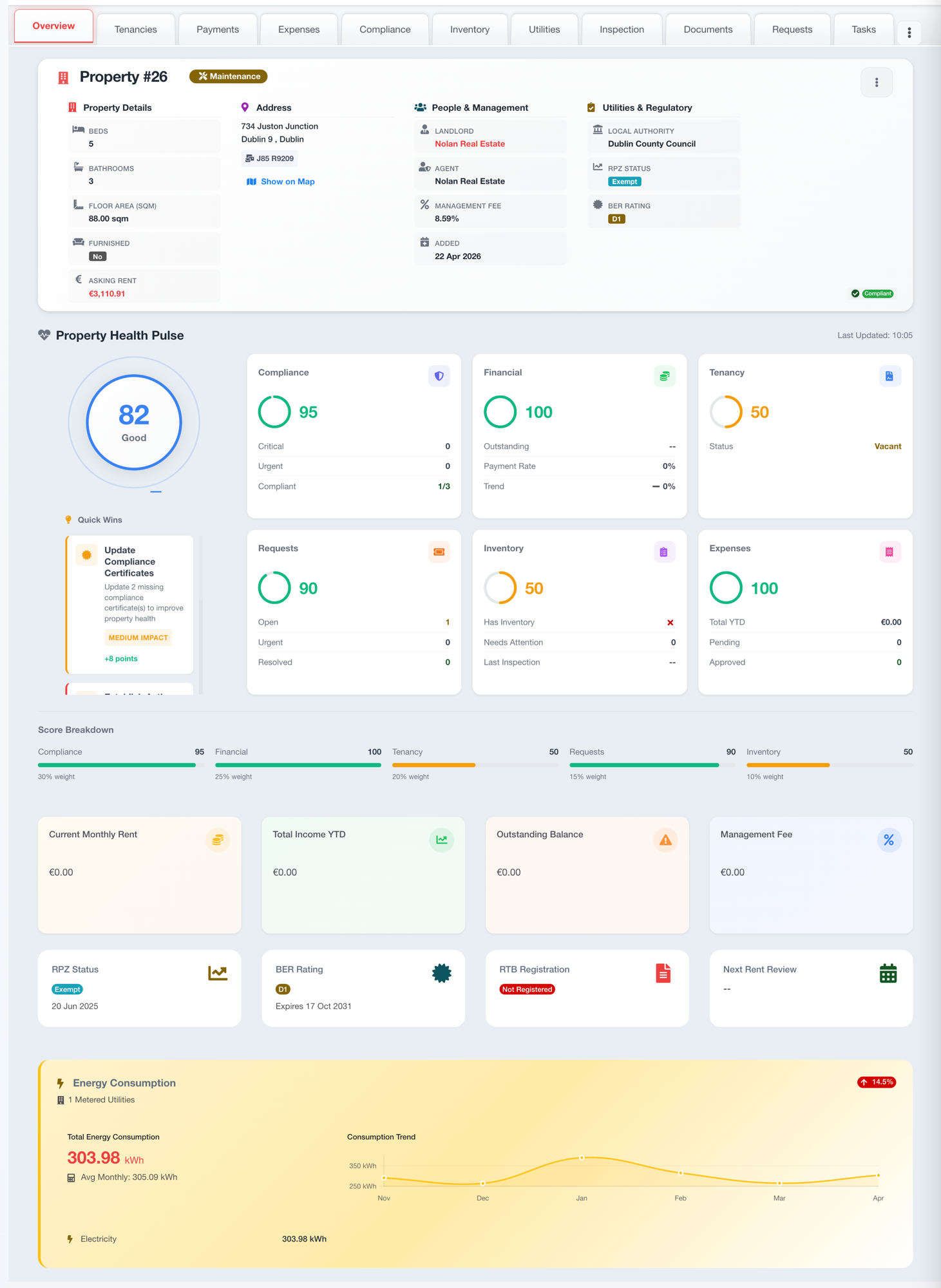This screenshot has height=1288, width=941.
Task: Click the property building icon beside Property #26
Action: point(63,78)
